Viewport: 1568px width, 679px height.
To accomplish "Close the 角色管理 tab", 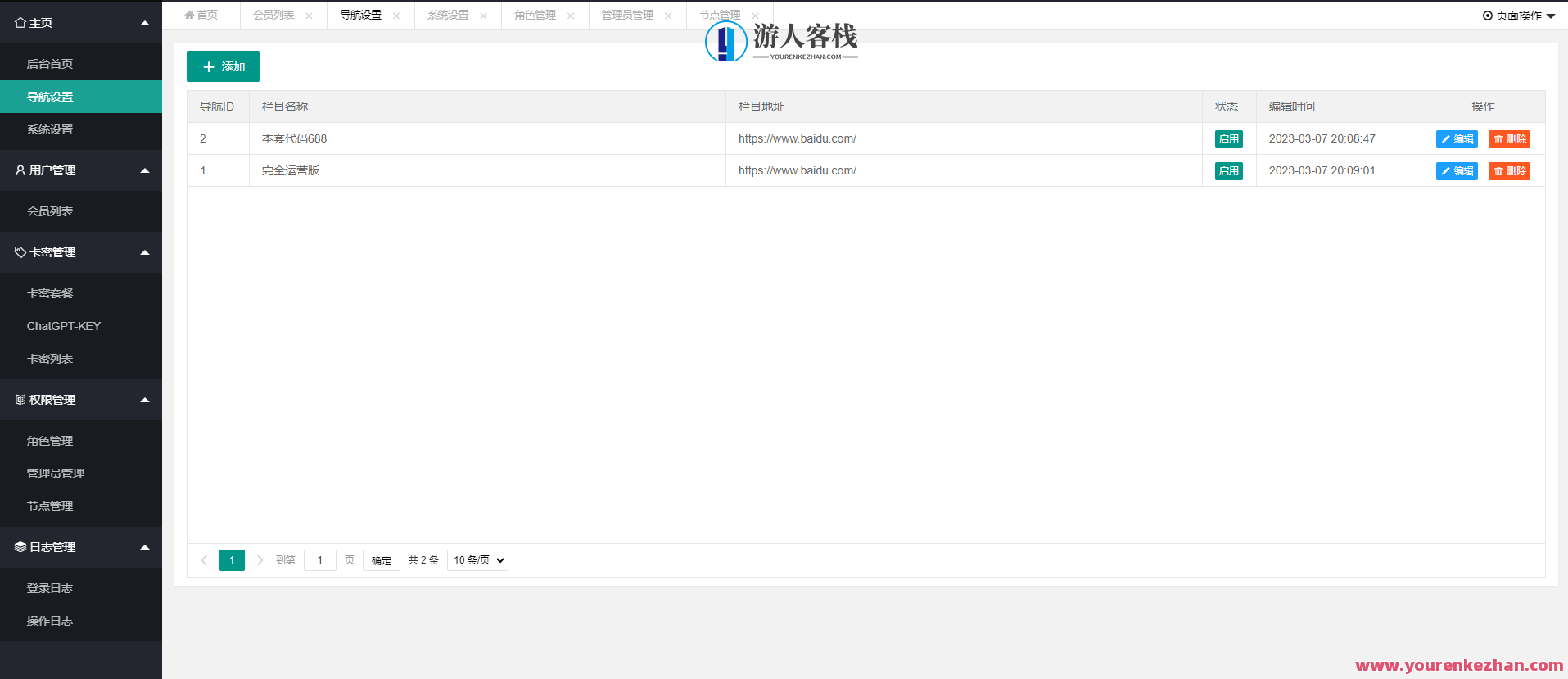I will click(571, 16).
